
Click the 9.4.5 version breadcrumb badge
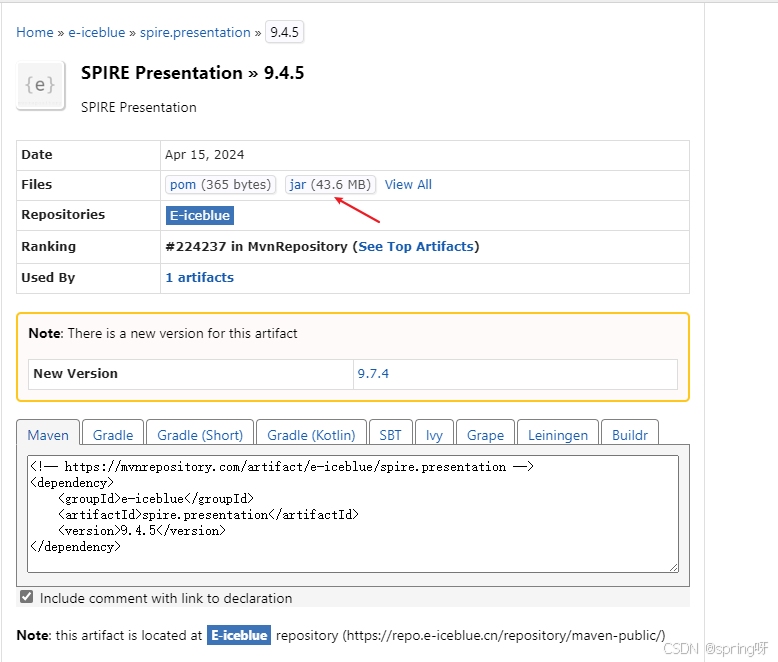pyautogui.click(x=284, y=32)
